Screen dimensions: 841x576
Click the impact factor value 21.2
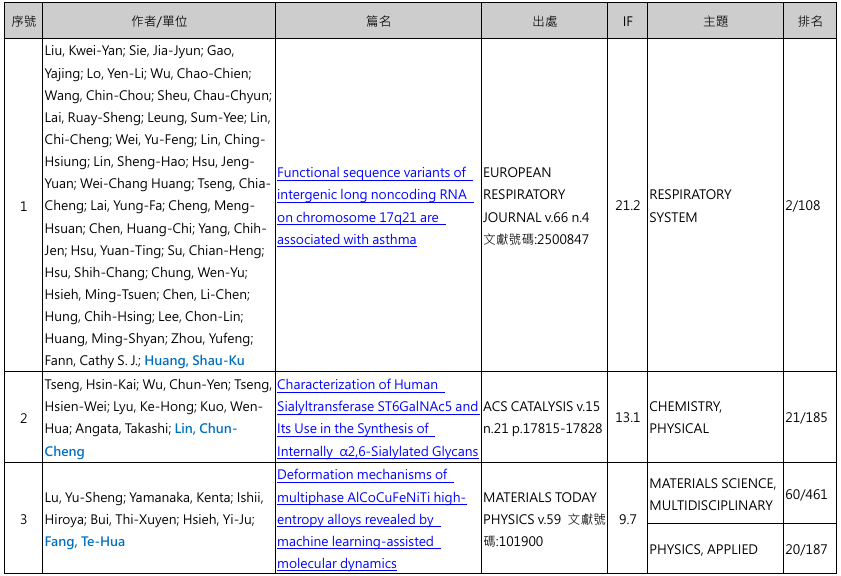coord(627,206)
